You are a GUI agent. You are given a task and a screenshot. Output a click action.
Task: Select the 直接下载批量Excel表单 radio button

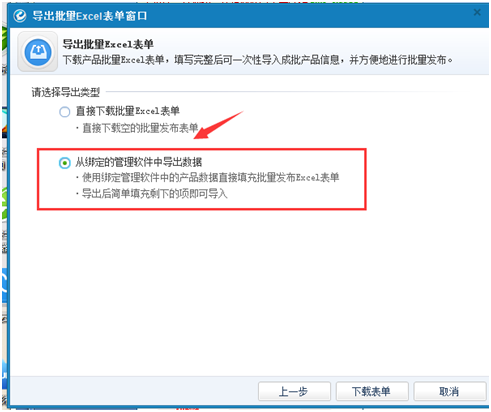pos(65,112)
